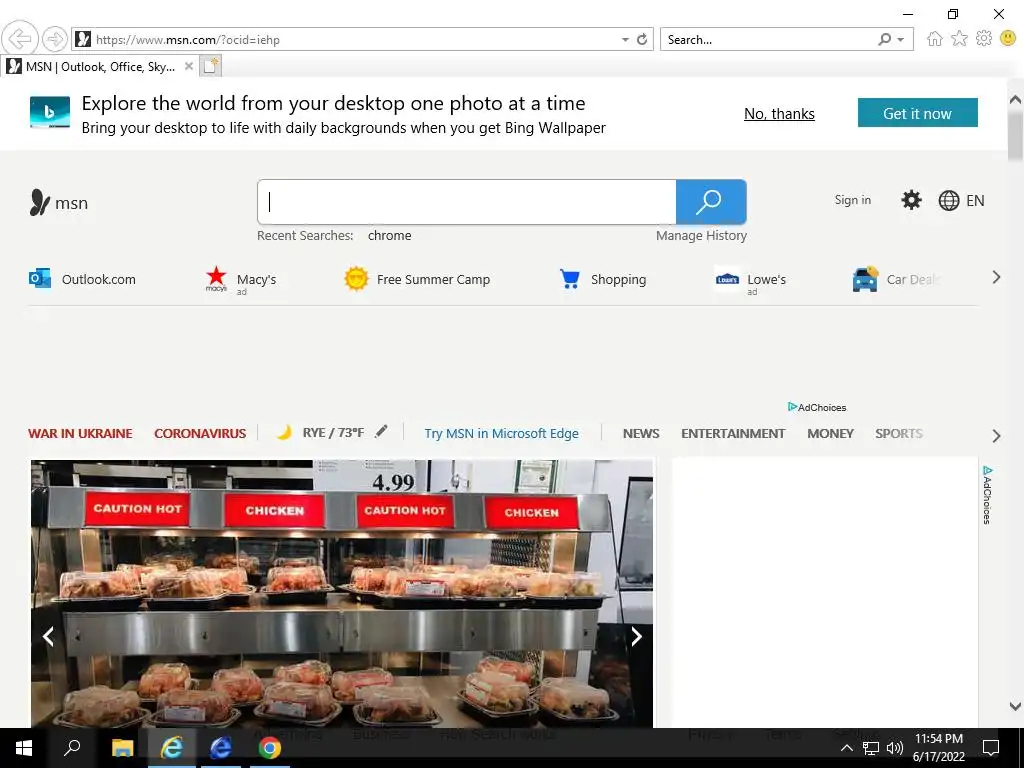Select recent search chrome
This screenshot has width=1024, height=768.
[x=389, y=236]
